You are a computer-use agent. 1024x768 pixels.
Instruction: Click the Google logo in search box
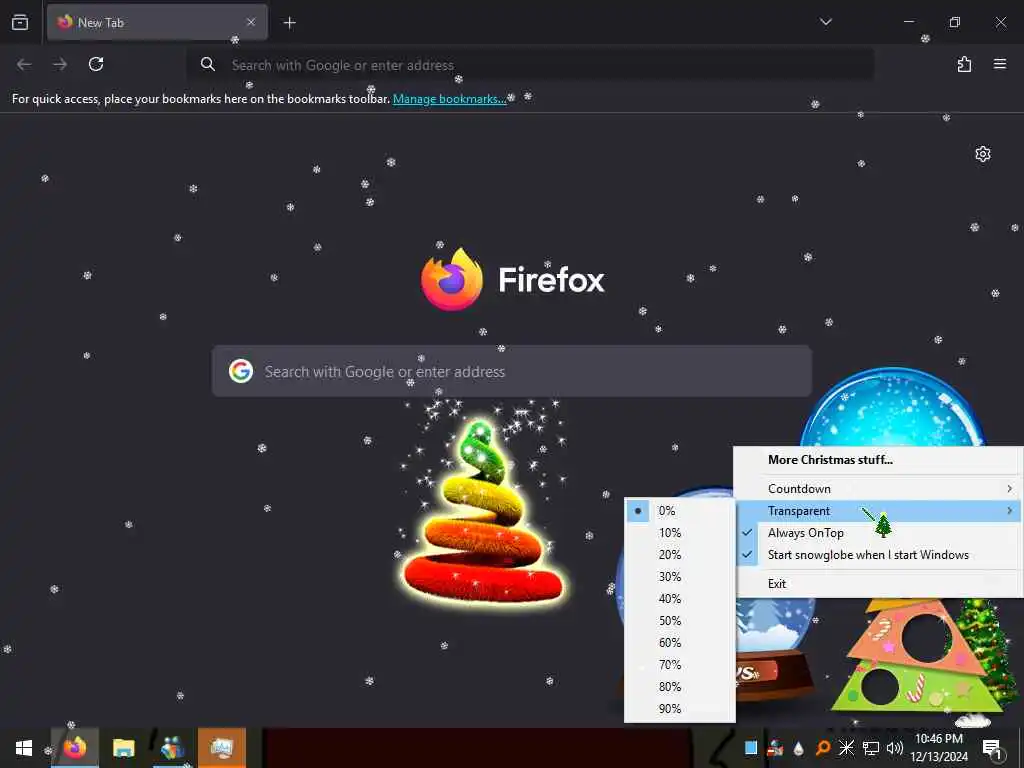[240, 371]
